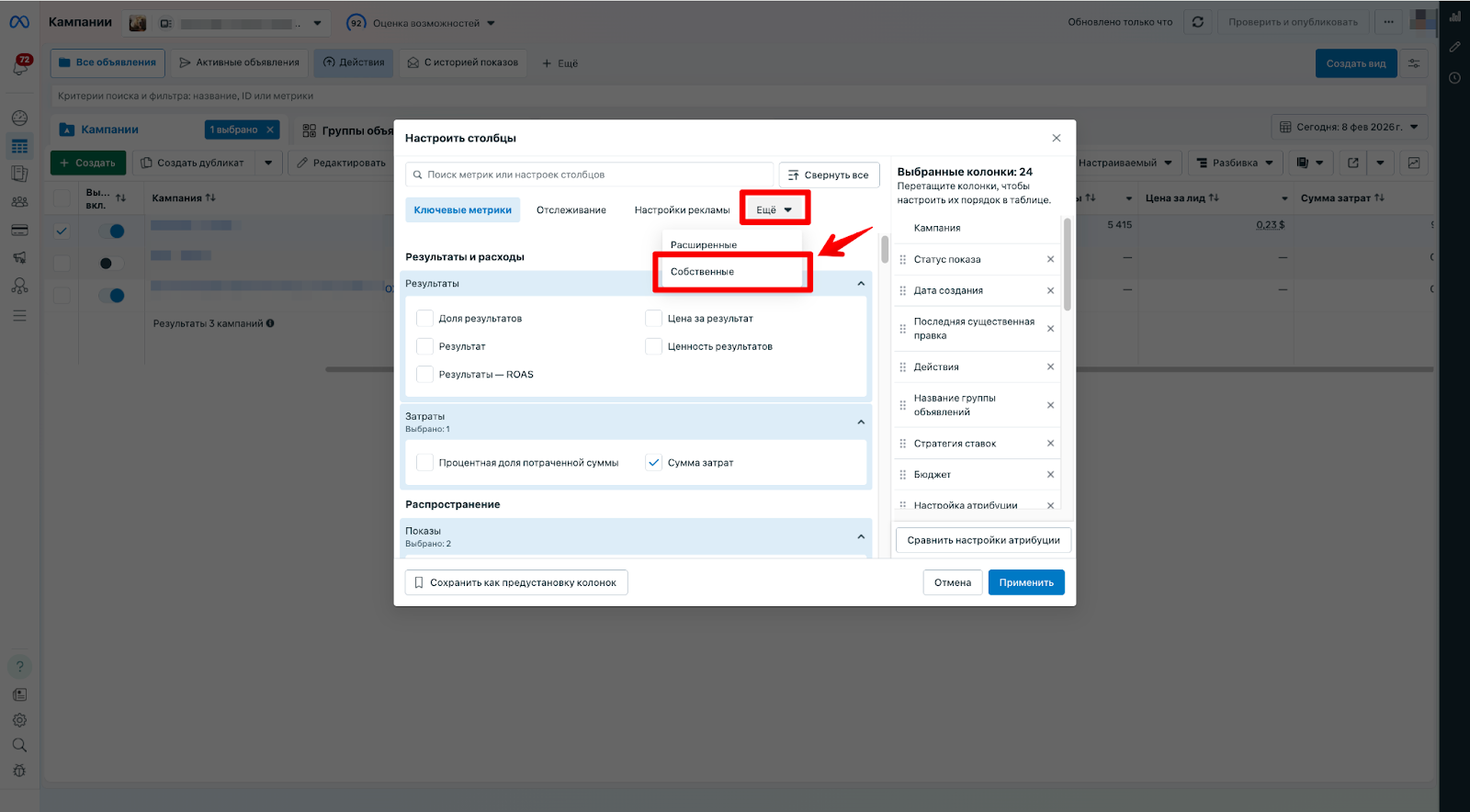Open the Разбивка dropdown
This screenshot has width=1470, height=812.
(1236, 163)
